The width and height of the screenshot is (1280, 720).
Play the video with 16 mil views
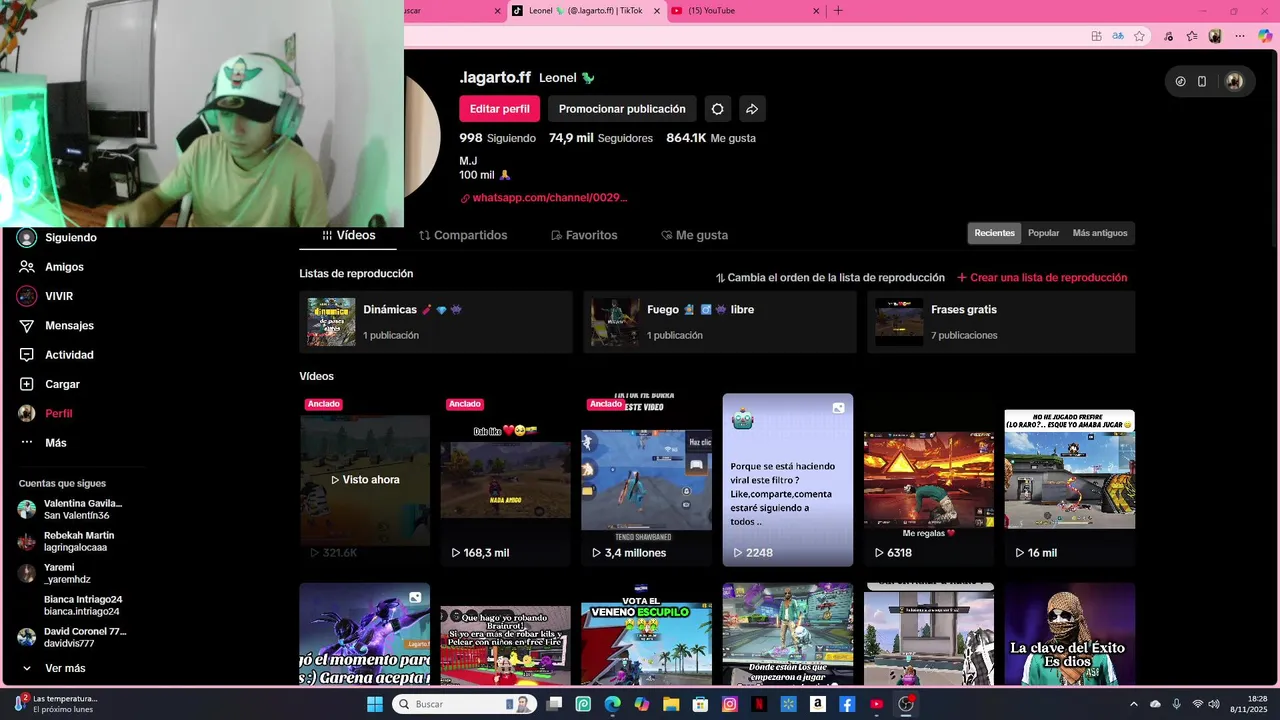[1070, 480]
